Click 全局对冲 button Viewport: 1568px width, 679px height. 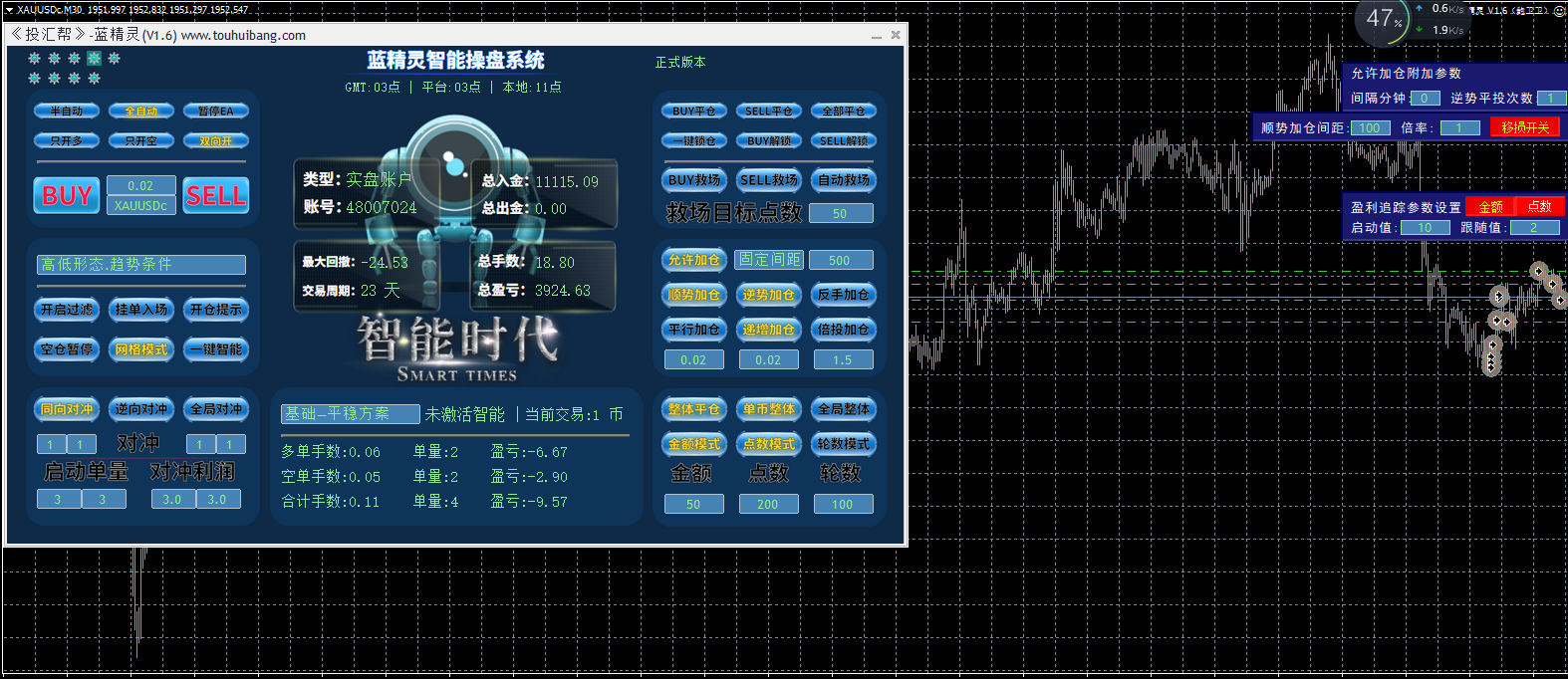coord(216,409)
